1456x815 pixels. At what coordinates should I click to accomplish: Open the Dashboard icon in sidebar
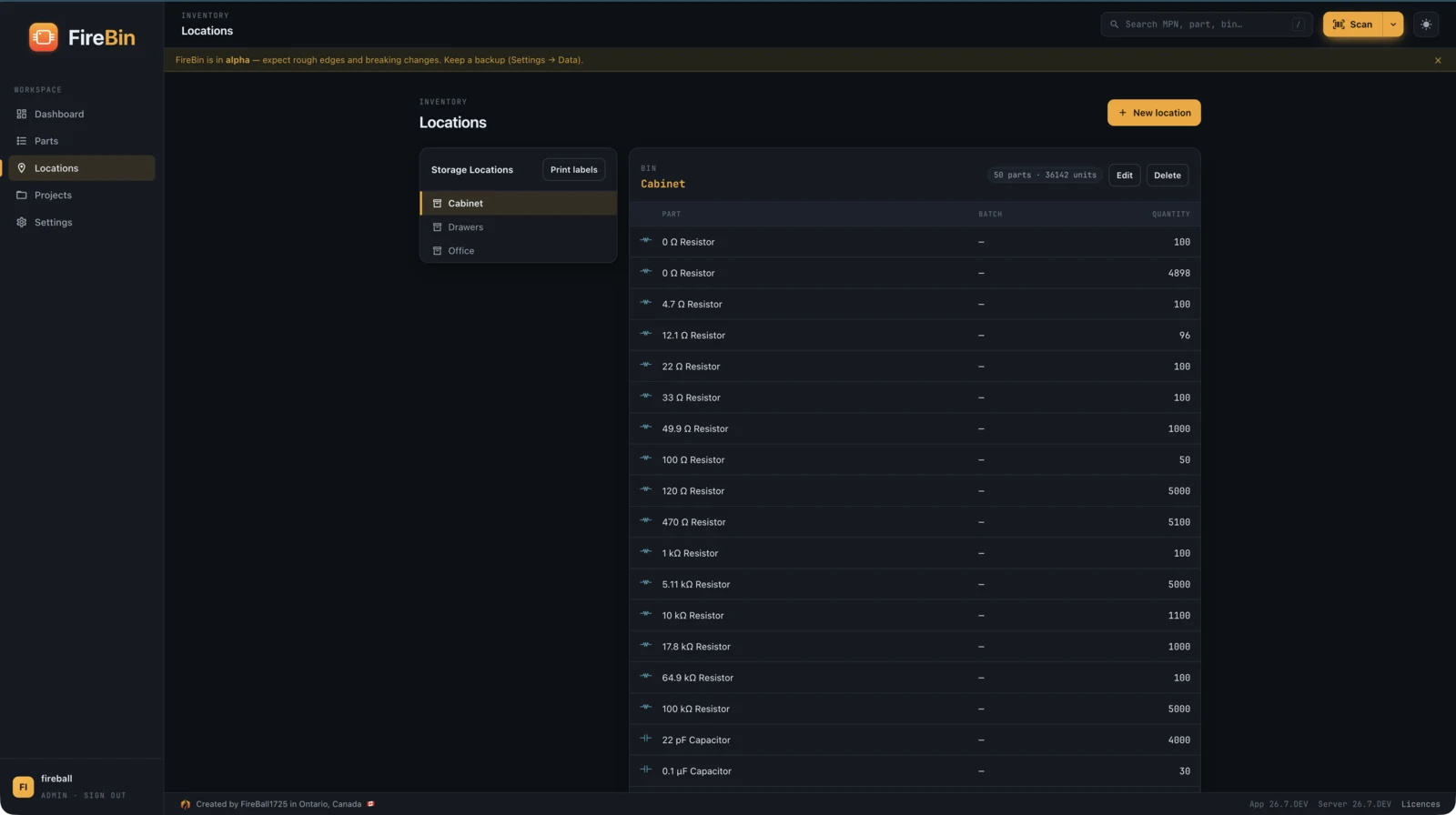pos(22,114)
